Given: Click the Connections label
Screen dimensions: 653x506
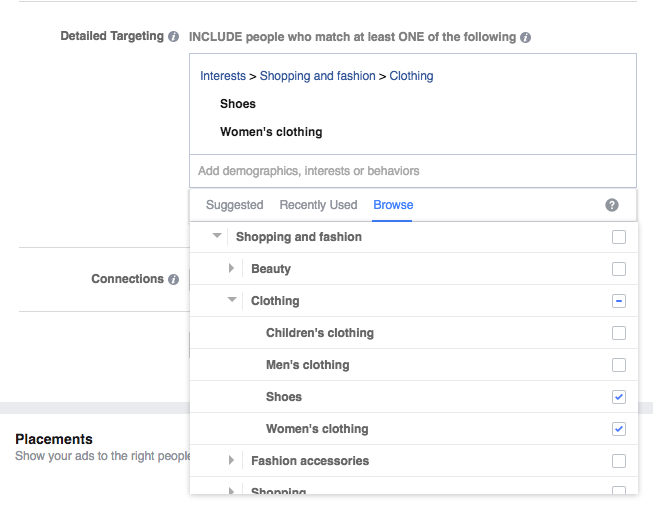Looking at the screenshot, I should coord(127,279).
